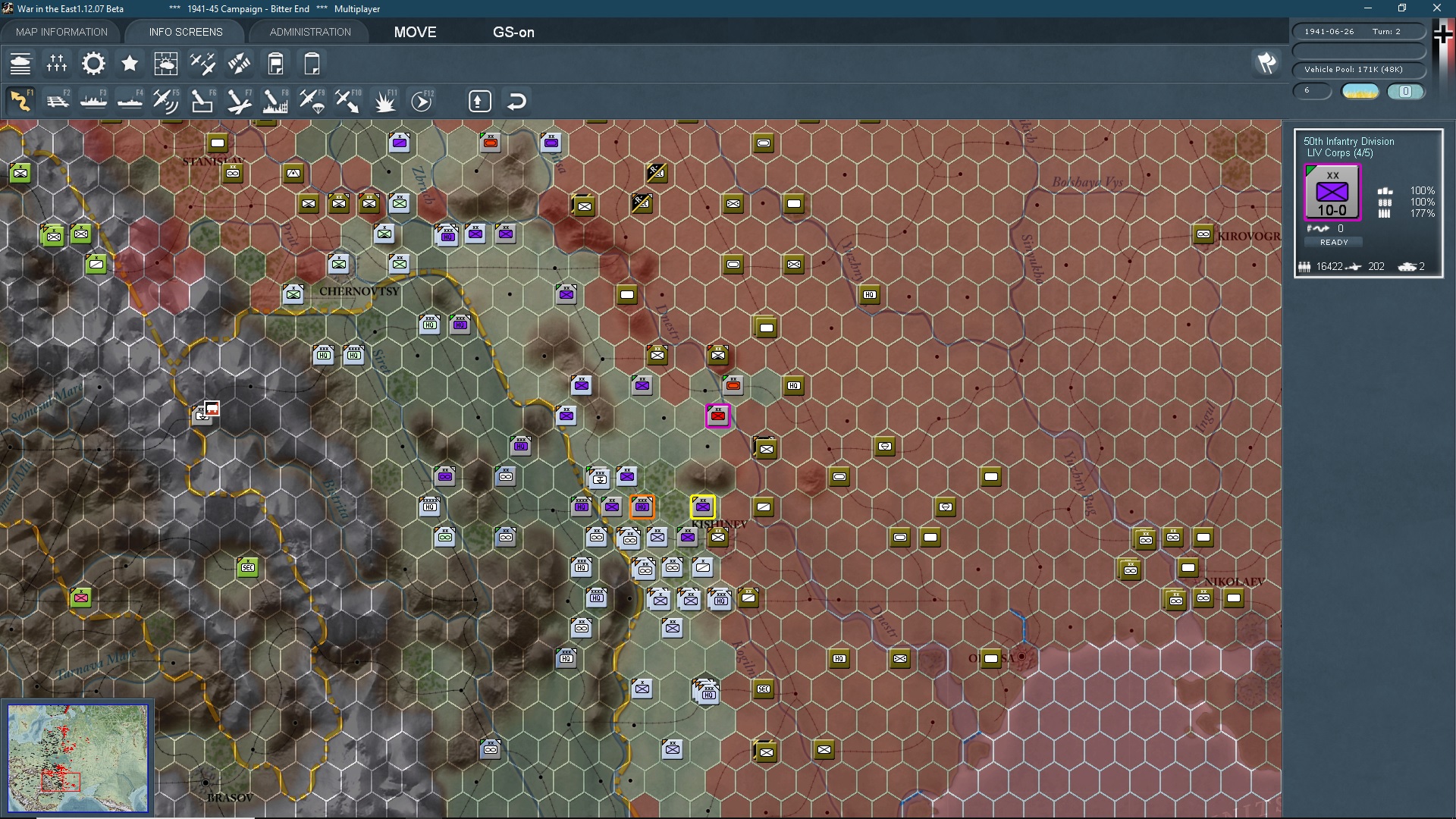Screen dimensions: 1456x819
Task: Click the MOVE mode label
Action: point(415,32)
